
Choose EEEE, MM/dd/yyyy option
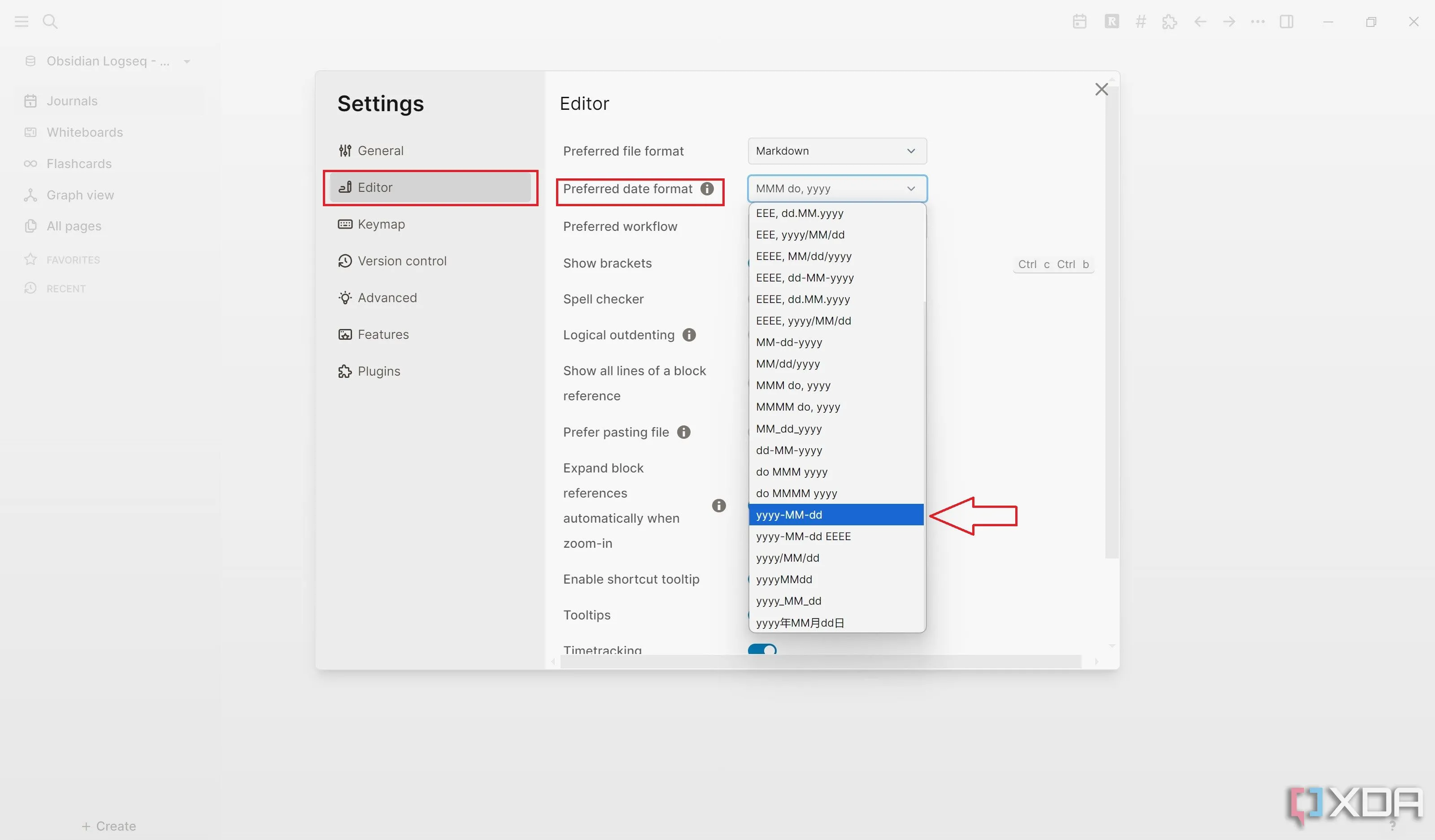point(836,257)
